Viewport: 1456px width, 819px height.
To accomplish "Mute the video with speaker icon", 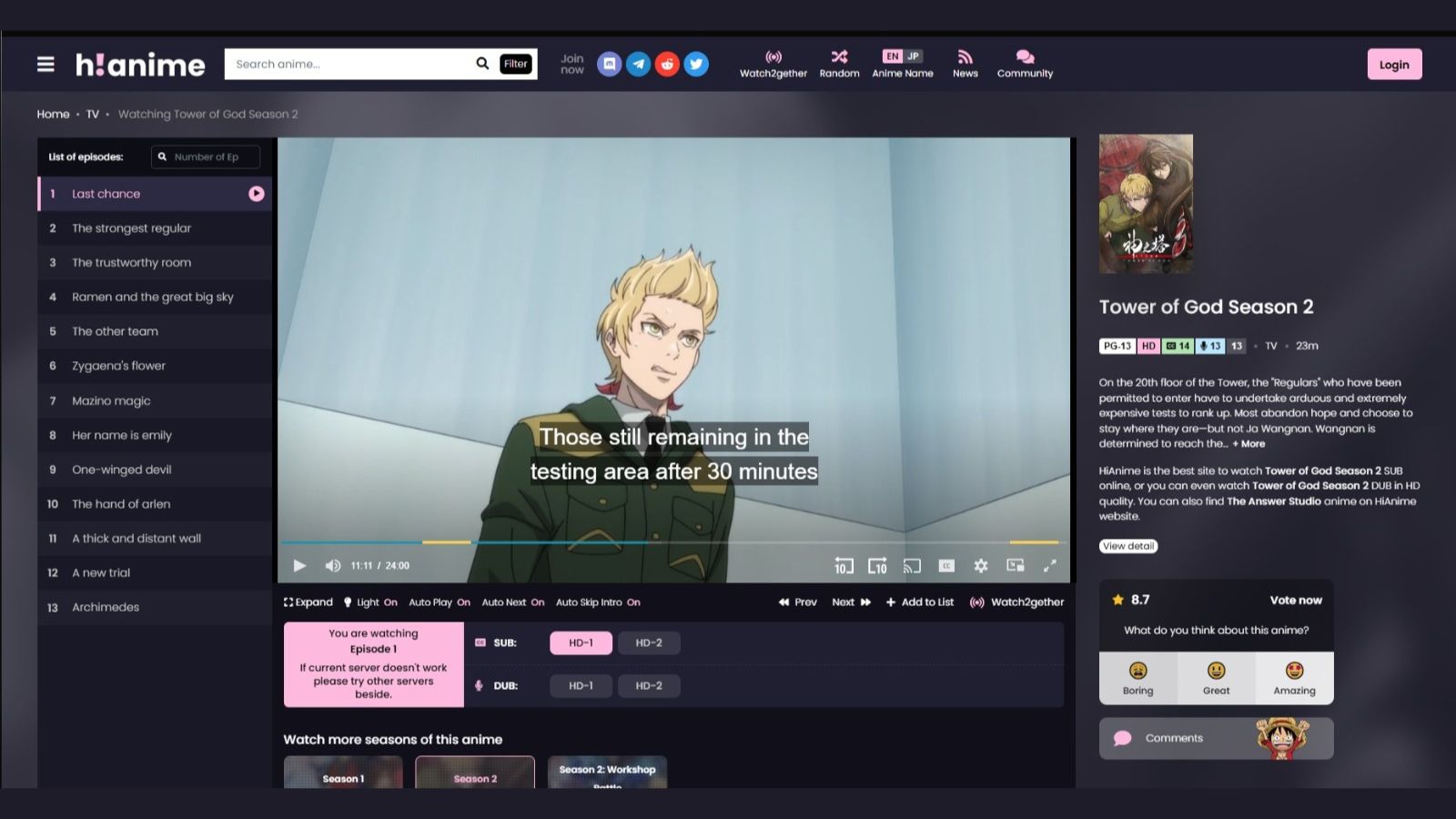I will (333, 566).
